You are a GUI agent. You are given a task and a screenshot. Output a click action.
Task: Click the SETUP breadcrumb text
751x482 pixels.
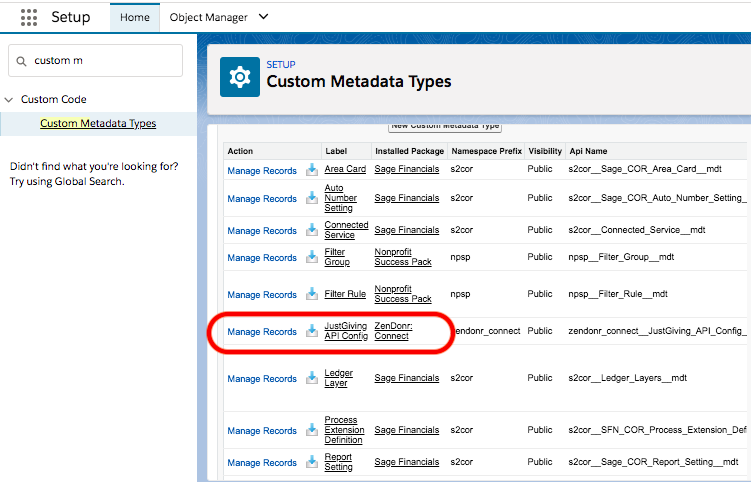(x=281, y=65)
